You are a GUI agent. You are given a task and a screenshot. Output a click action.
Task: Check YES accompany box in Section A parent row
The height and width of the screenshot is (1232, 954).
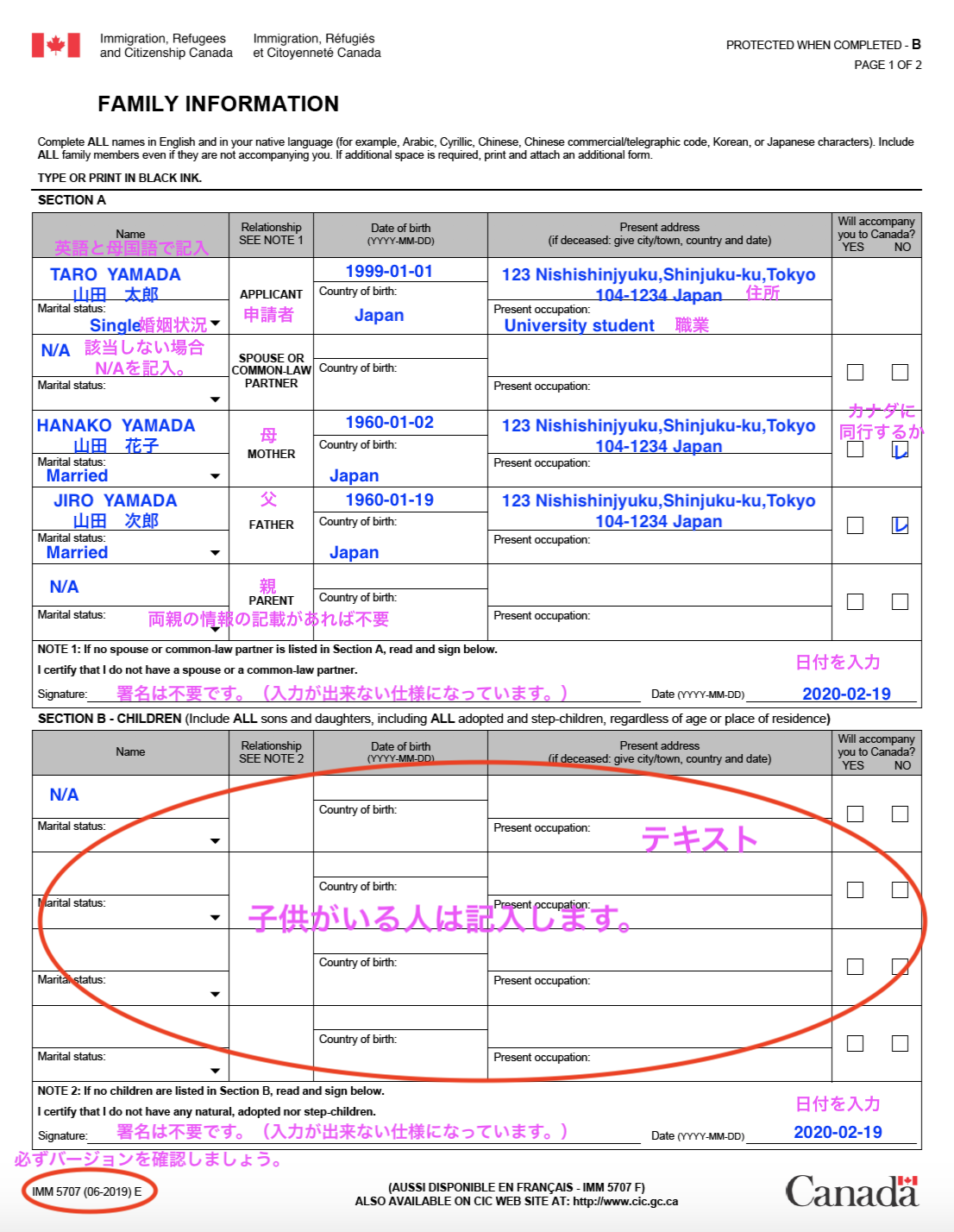pyautogui.click(x=855, y=601)
